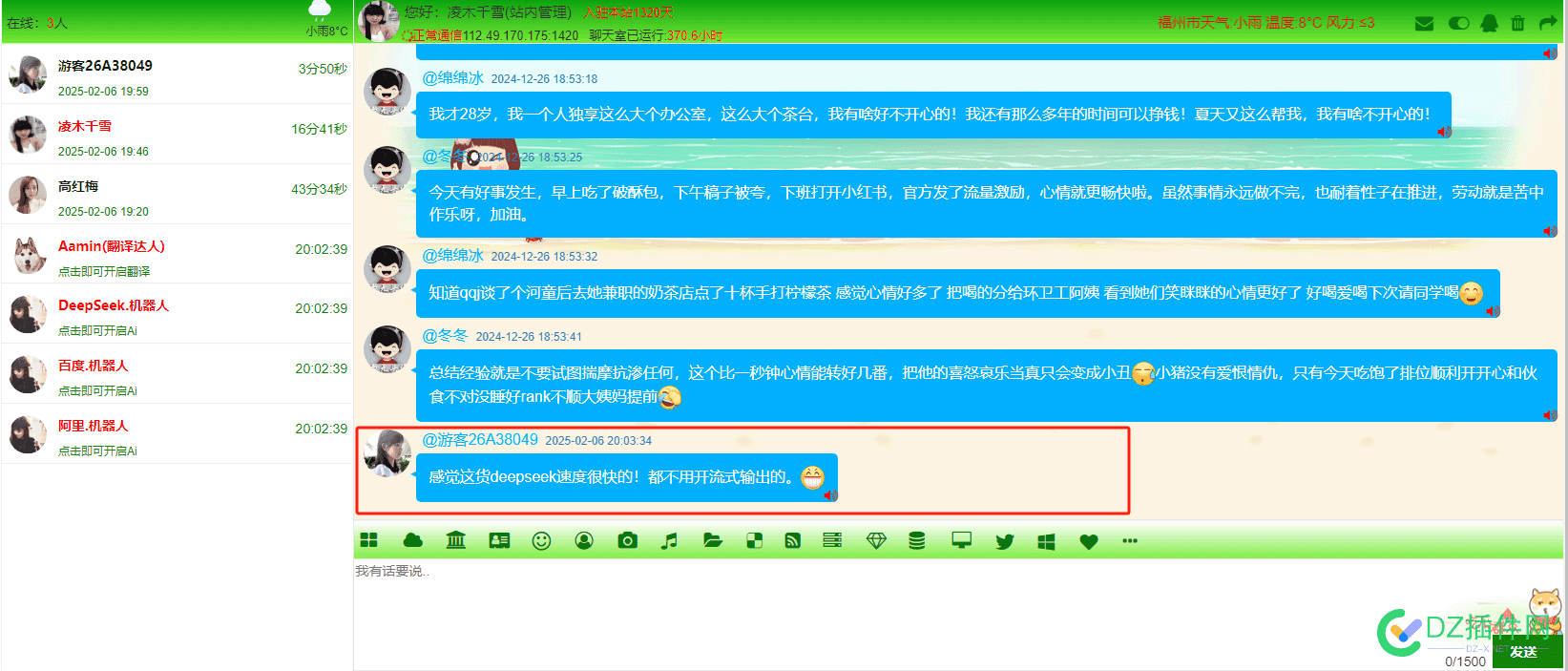Click the notification bell in header
Image resolution: width=1568 pixels, height=671 pixels.
click(1489, 24)
